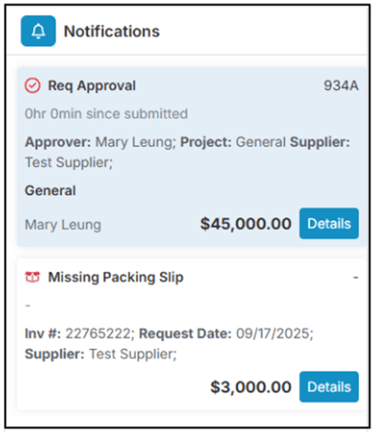Click the red package Missing Packing Slip icon
Viewport: 374px width, 432px height.
(33, 277)
